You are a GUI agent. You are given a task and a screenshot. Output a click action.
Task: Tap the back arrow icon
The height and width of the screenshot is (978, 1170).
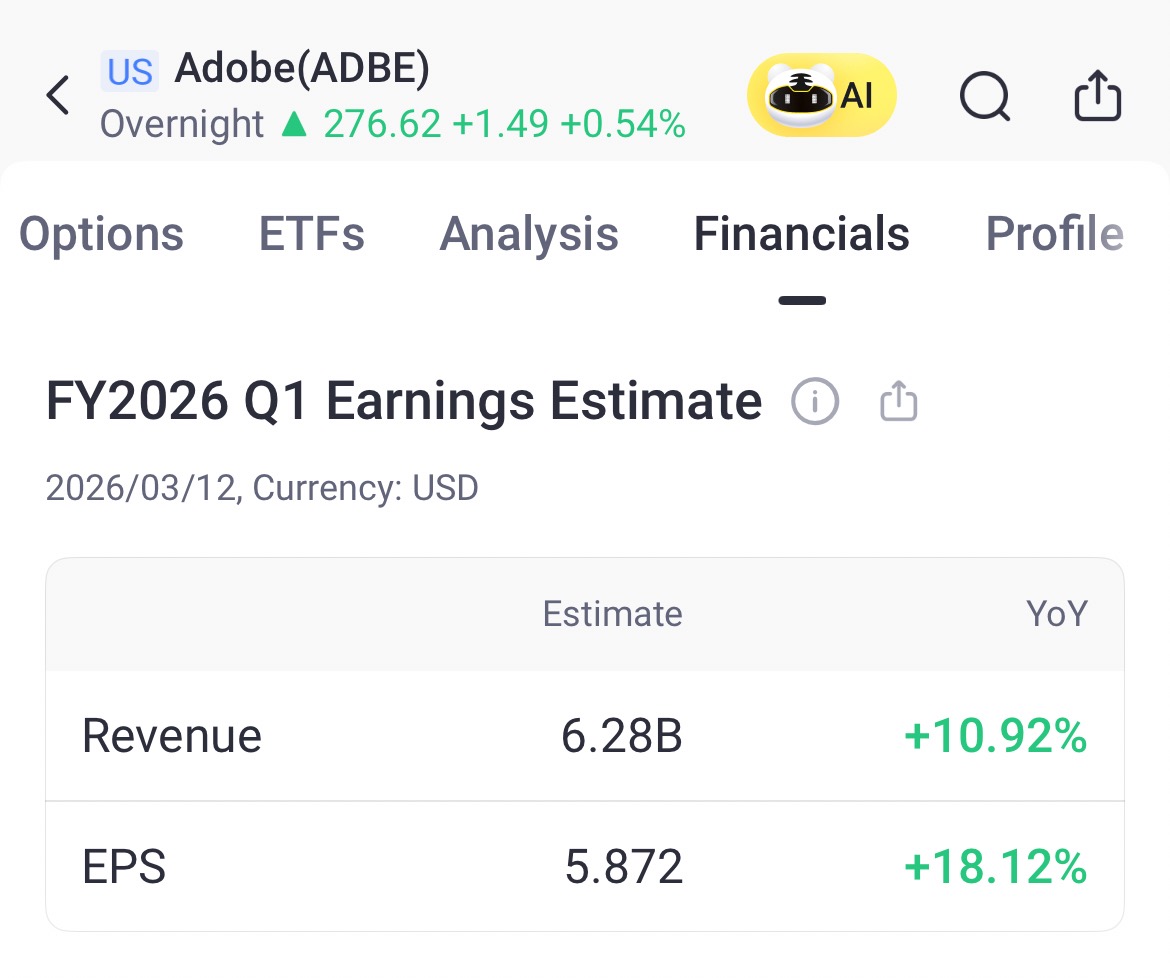tap(58, 96)
